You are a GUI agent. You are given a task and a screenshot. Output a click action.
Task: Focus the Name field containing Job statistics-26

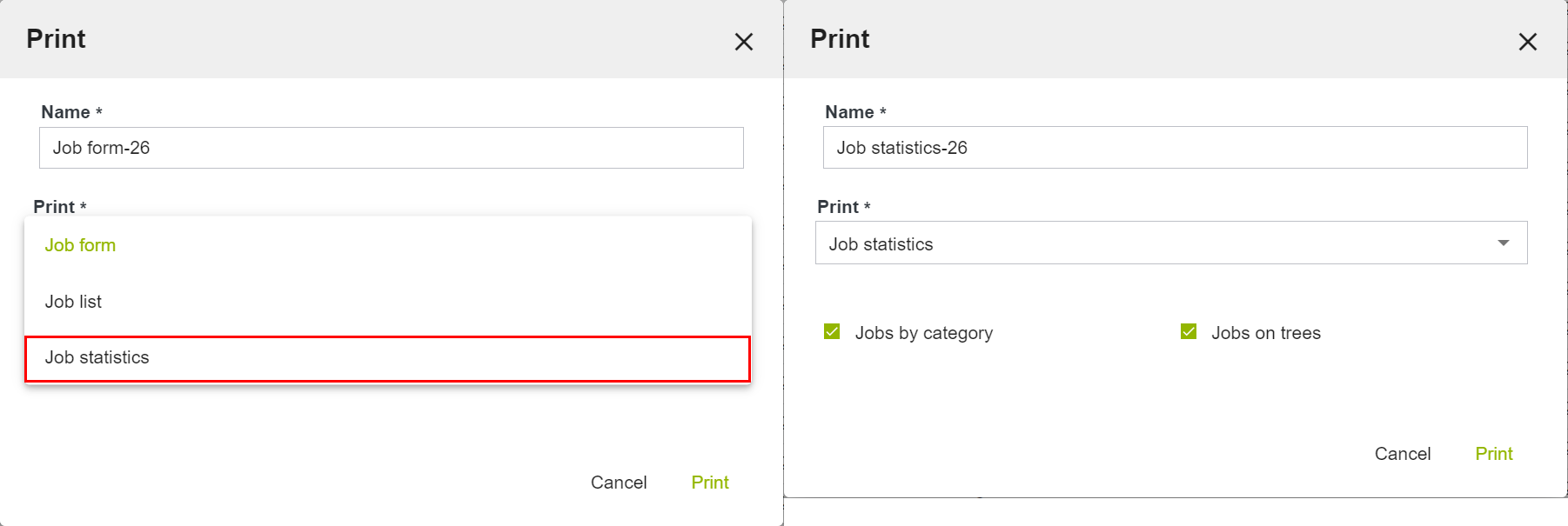tap(1175, 148)
